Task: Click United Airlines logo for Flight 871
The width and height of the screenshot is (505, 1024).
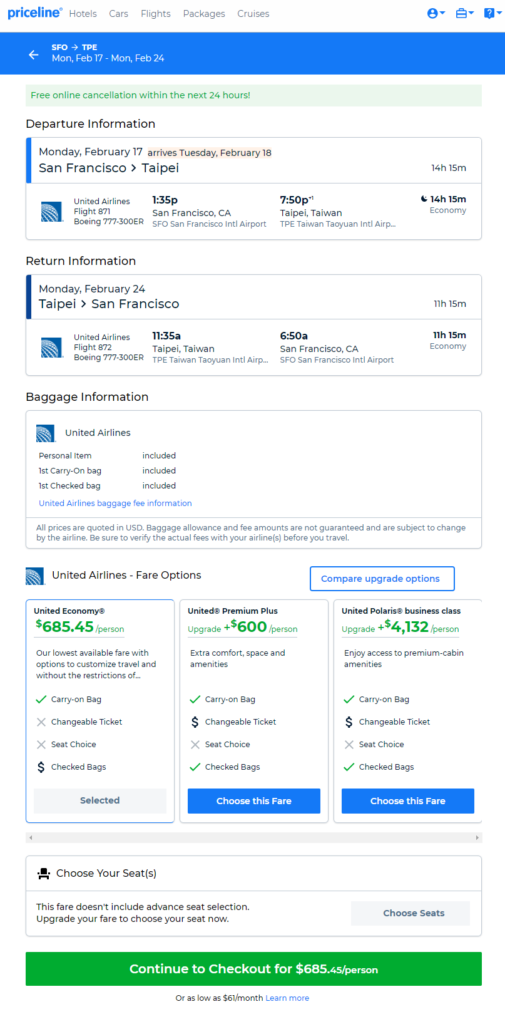Action: pyautogui.click(x=52, y=212)
